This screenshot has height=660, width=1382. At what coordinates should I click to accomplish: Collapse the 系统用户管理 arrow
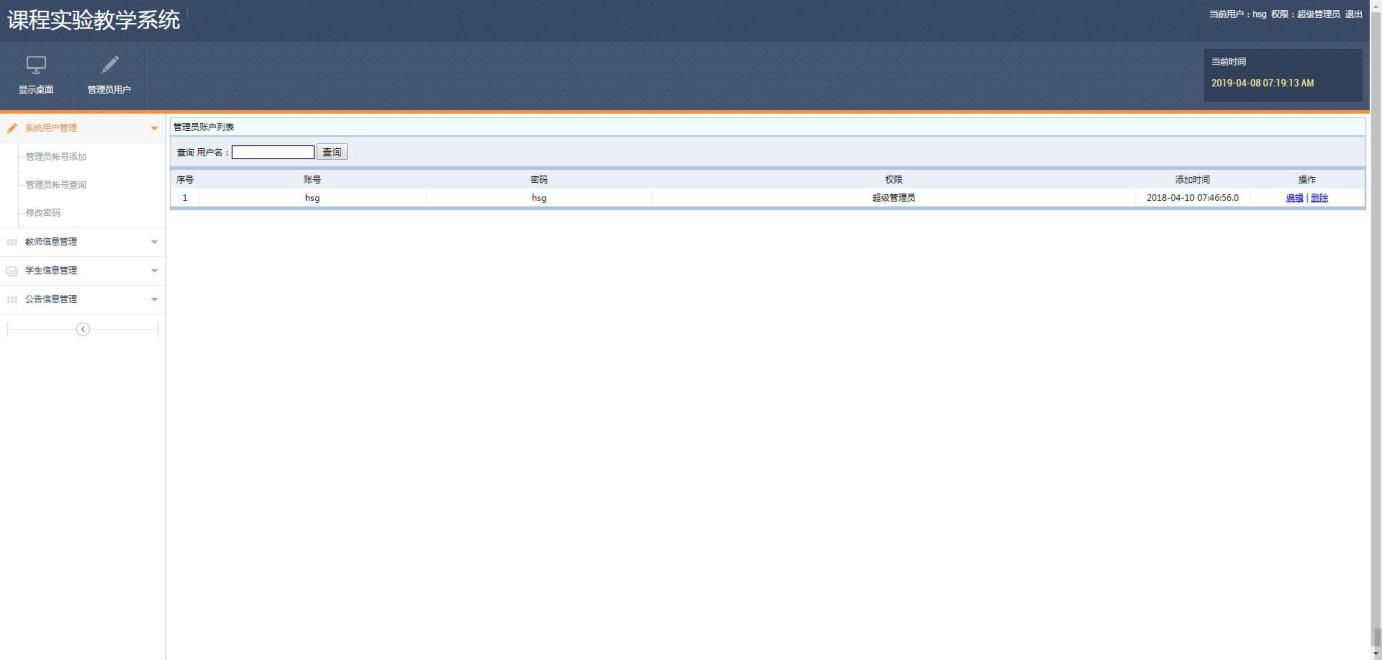(x=154, y=128)
